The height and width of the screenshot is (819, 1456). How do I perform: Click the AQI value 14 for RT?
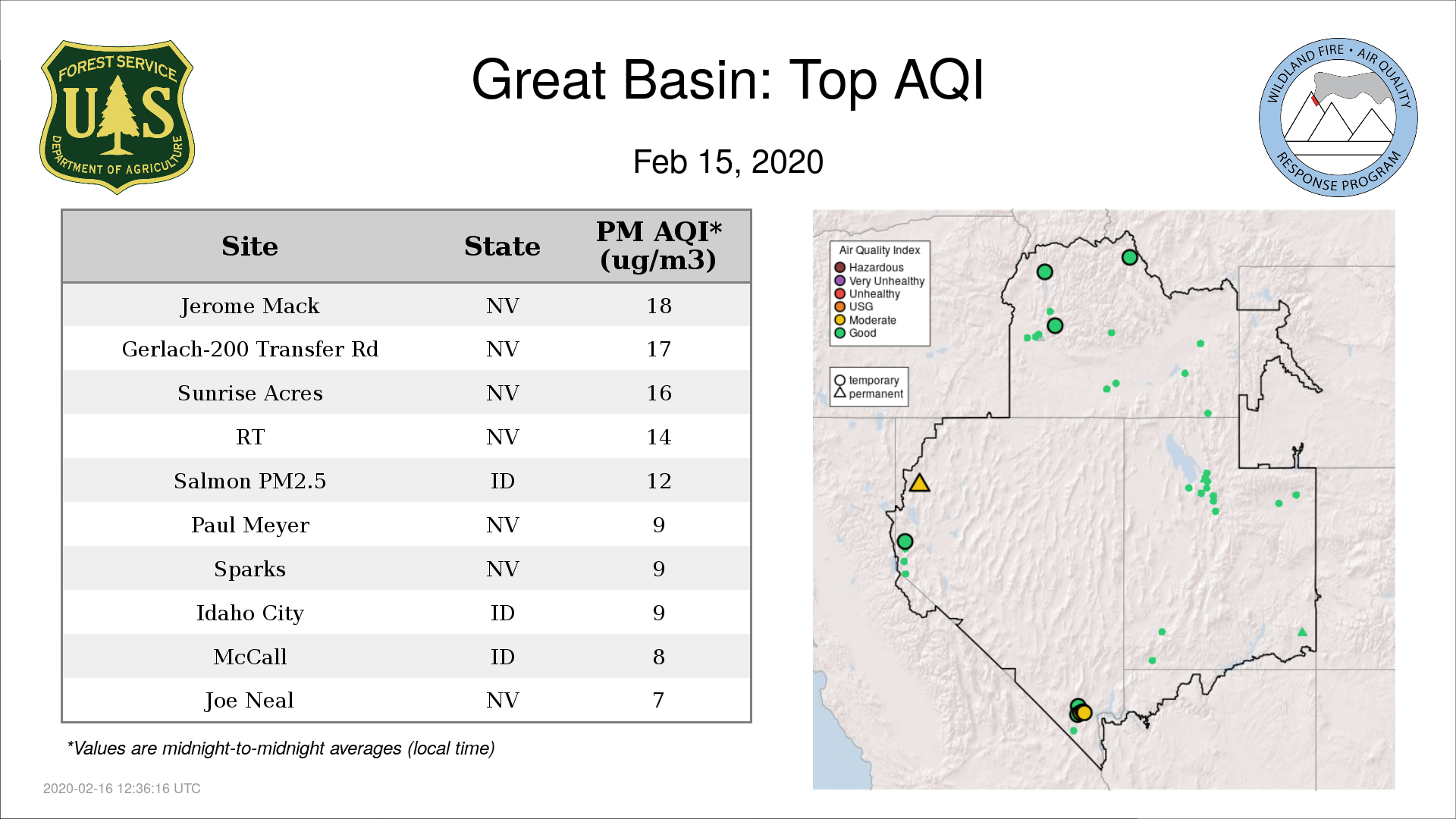tap(658, 437)
